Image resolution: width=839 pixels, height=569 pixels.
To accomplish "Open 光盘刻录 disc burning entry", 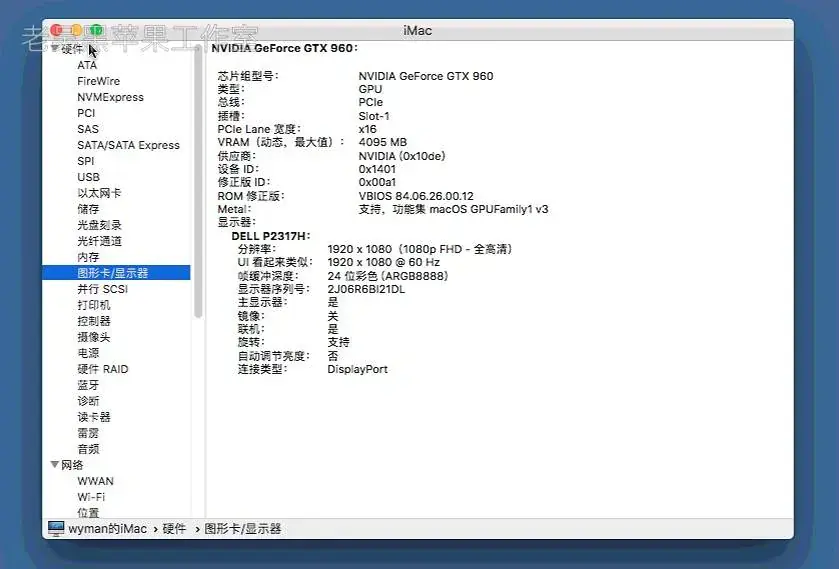I will click(x=99, y=225).
